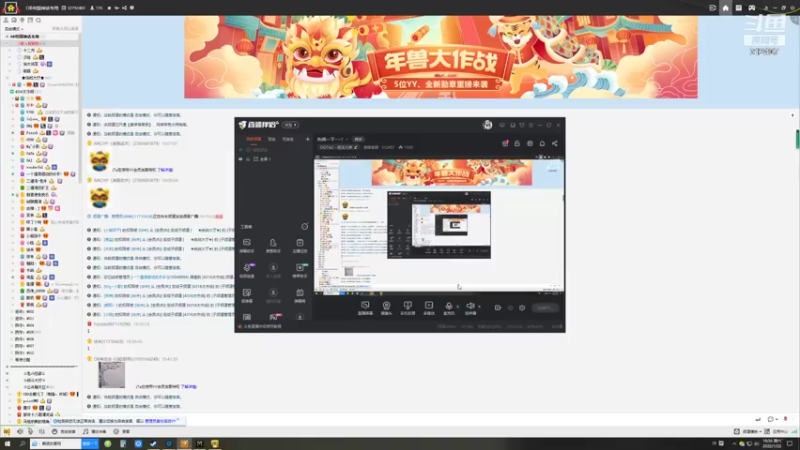
Task: Favorite the channel with the star icon
Action: 109,8
